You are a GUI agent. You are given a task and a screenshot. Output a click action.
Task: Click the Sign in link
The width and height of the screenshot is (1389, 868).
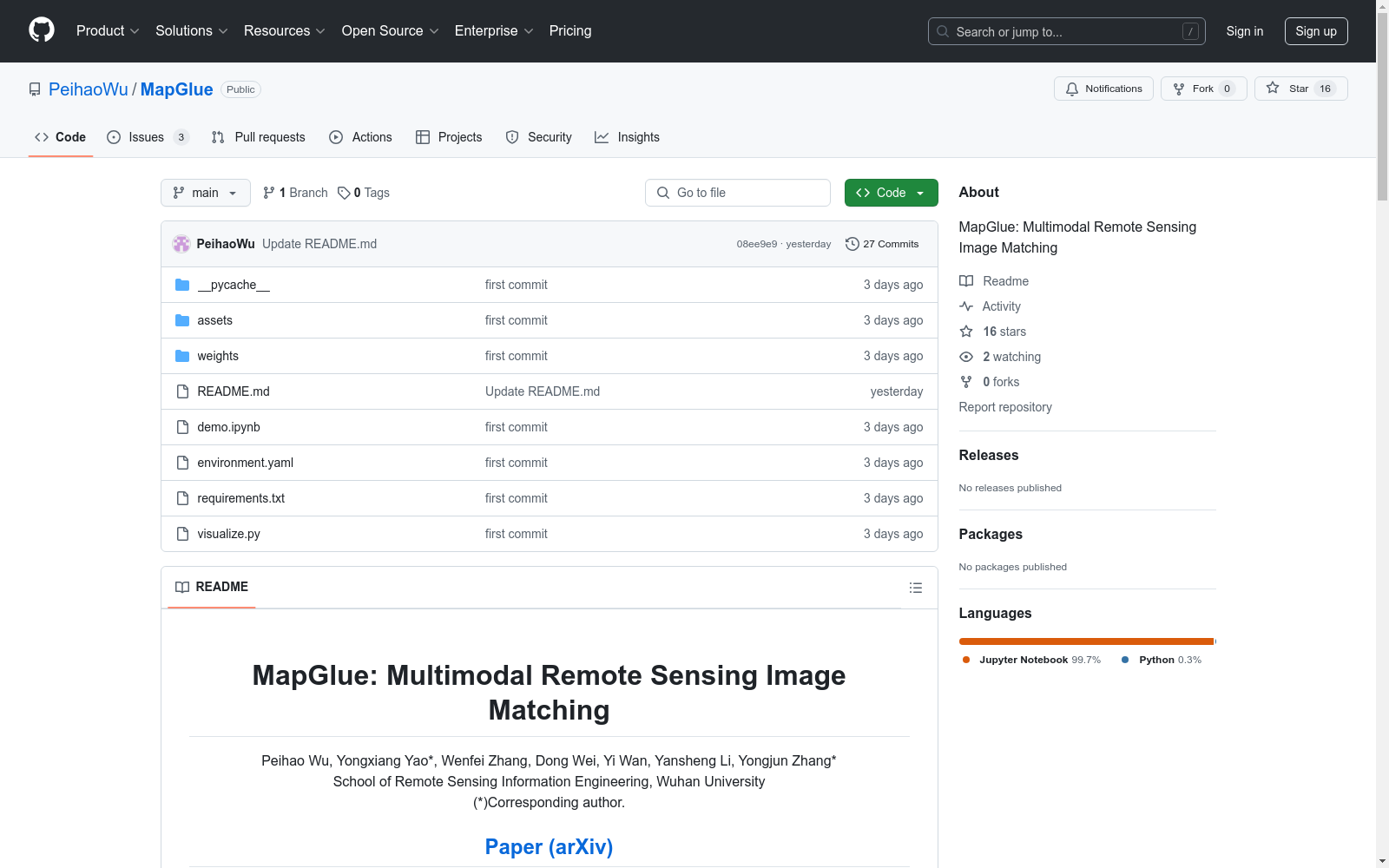(1244, 31)
